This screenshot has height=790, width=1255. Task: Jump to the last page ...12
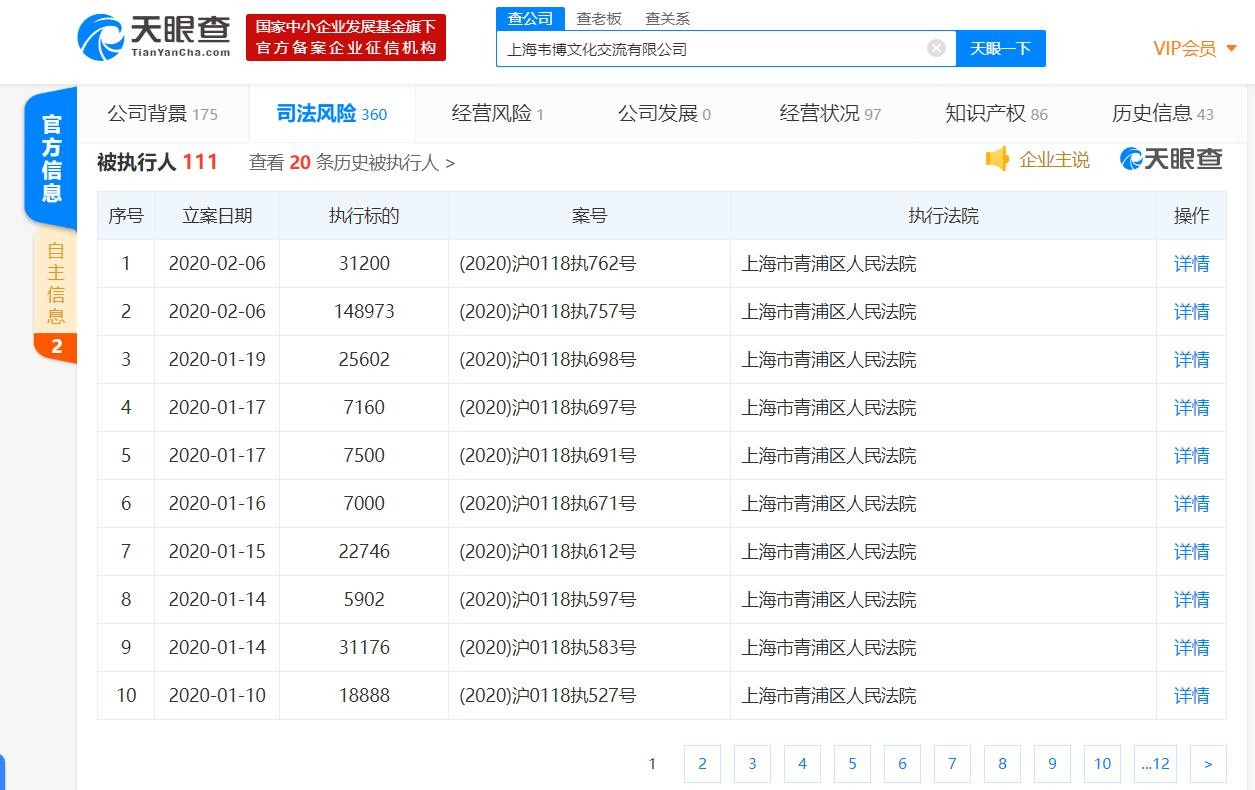1155,764
